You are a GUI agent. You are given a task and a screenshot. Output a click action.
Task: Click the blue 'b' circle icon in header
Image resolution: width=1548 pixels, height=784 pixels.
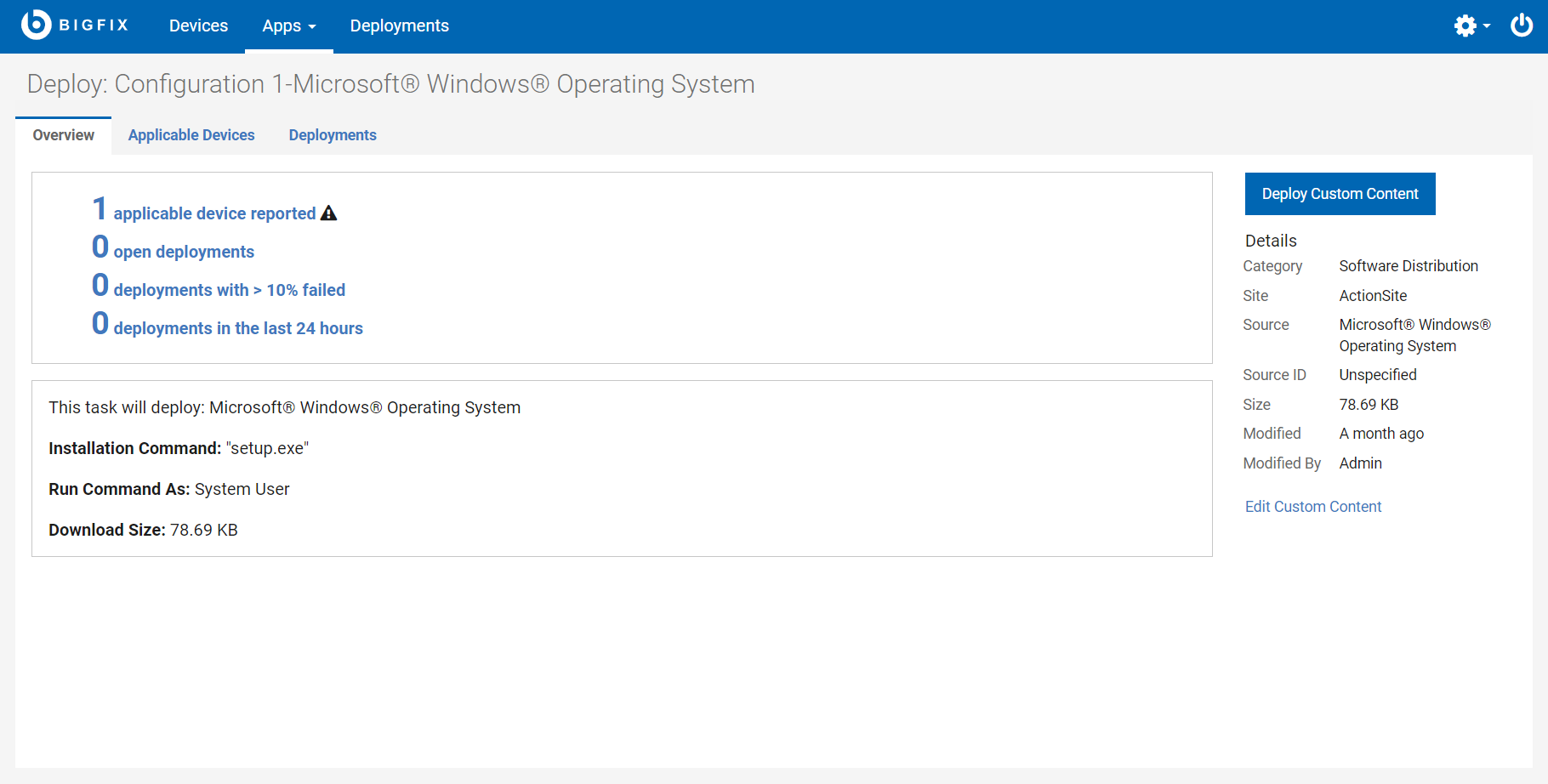(33, 25)
